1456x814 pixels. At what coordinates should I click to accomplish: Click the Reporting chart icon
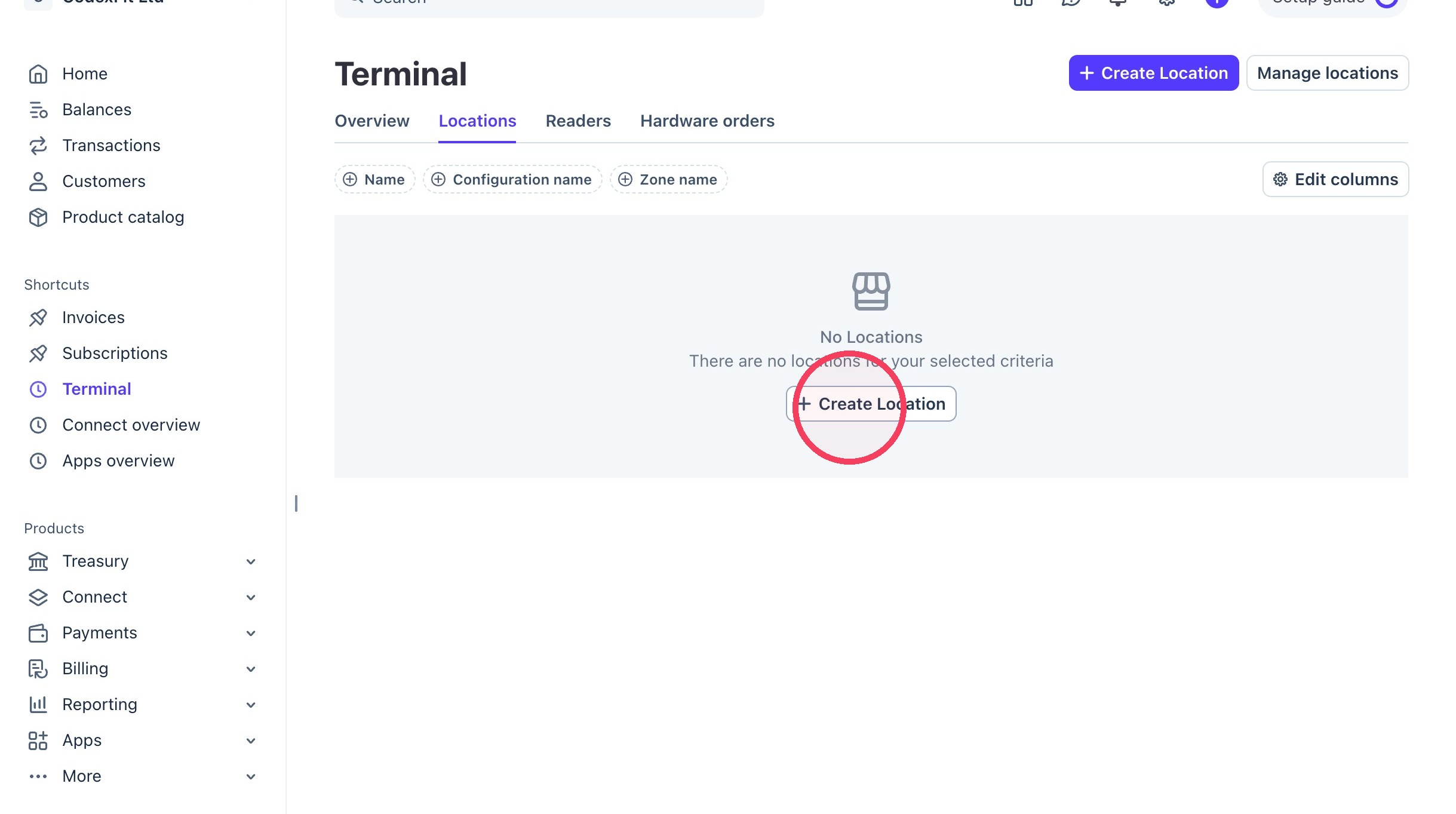tap(38, 704)
